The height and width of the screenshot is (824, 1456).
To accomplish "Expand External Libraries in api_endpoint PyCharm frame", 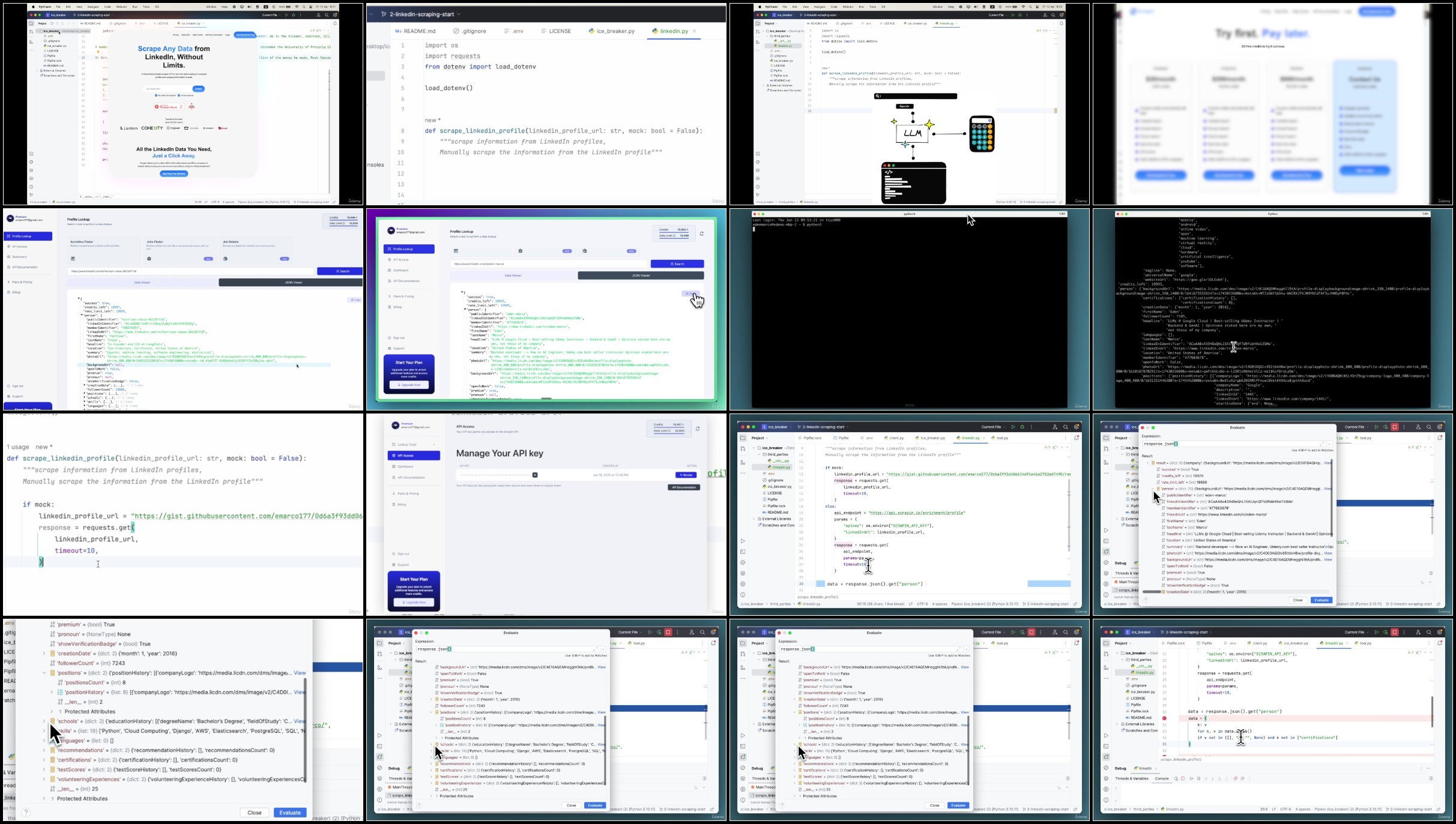I will 754,519.
